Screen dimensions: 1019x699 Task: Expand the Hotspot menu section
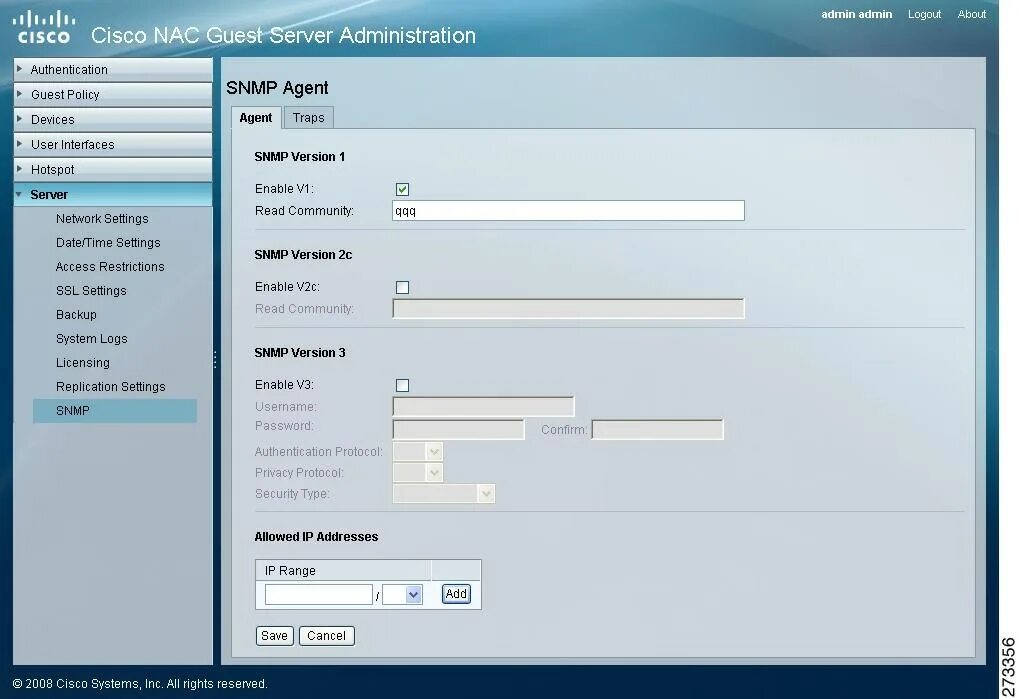[113, 170]
